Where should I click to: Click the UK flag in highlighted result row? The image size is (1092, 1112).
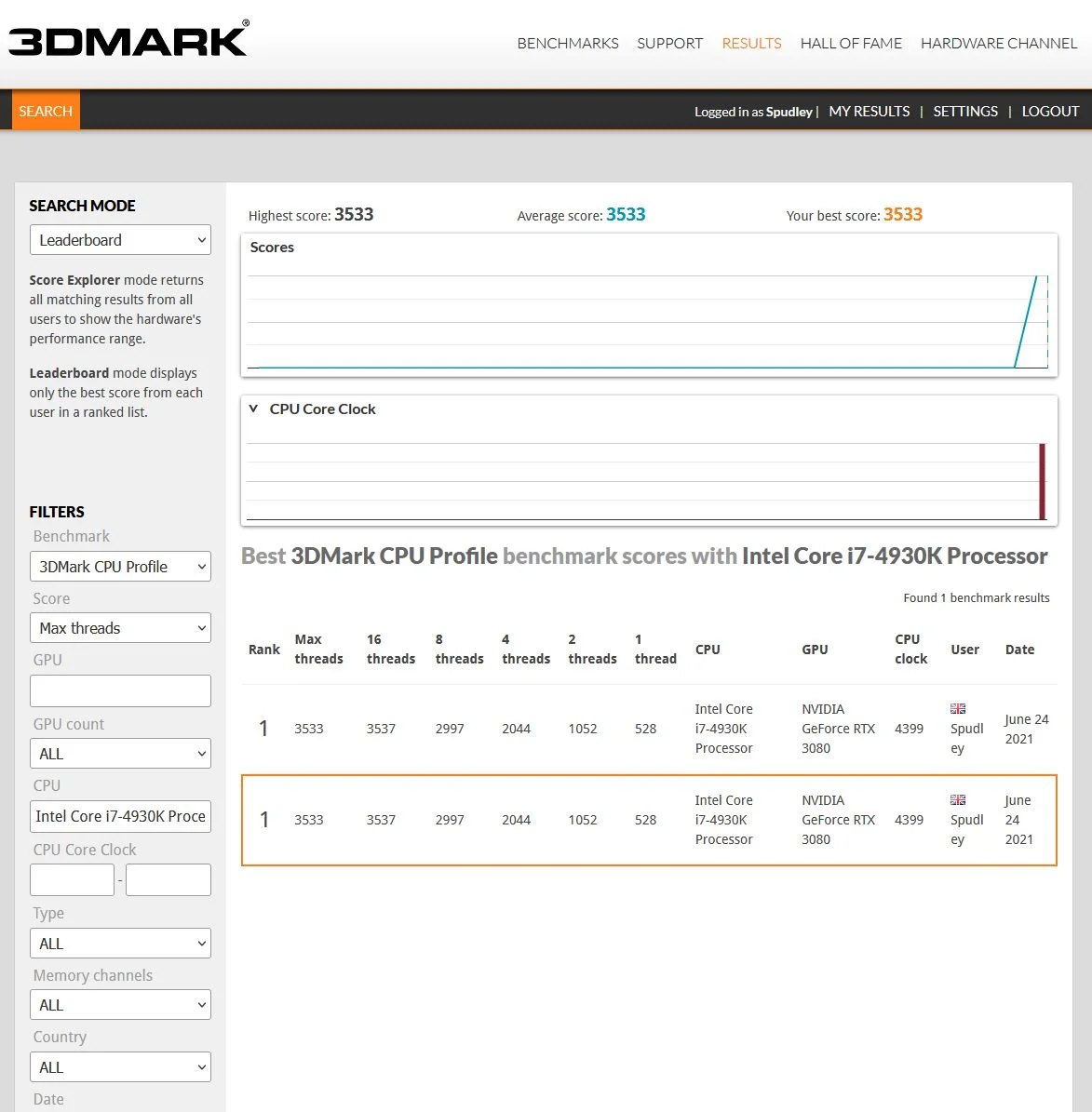[958, 799]
